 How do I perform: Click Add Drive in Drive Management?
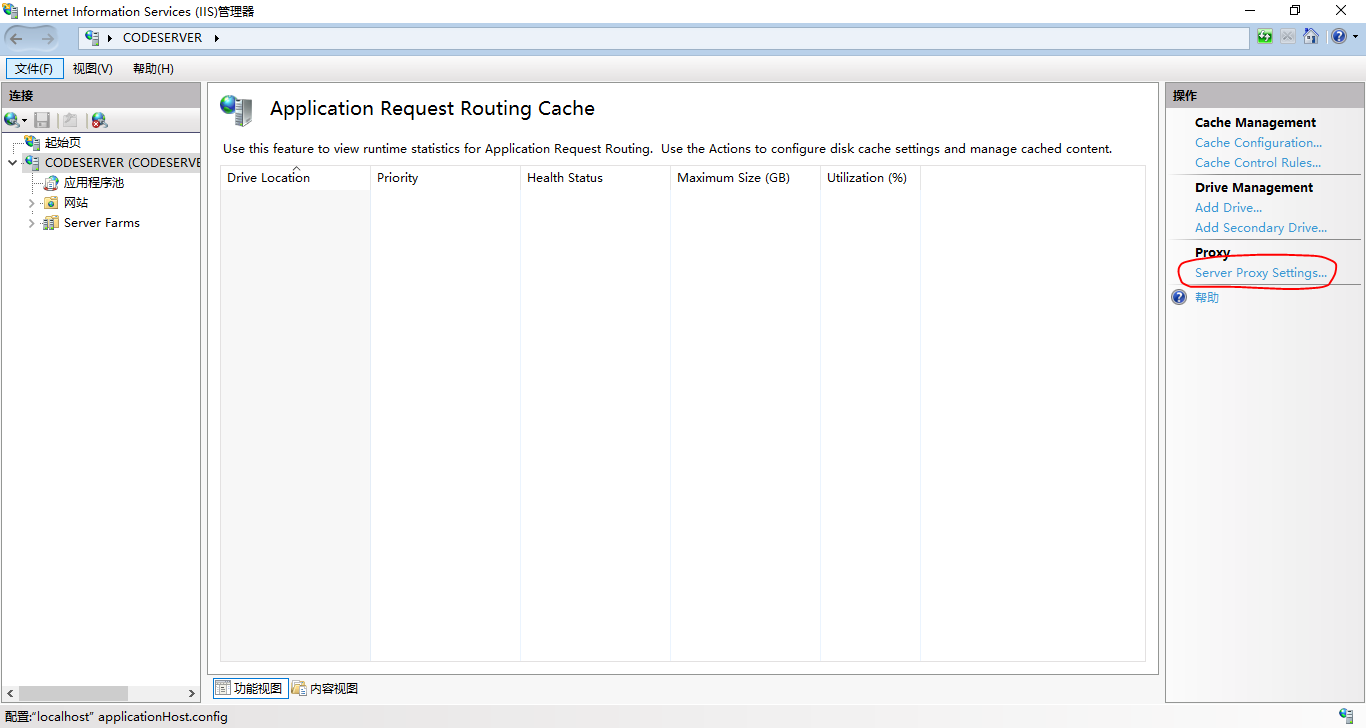click(1228, 208)
